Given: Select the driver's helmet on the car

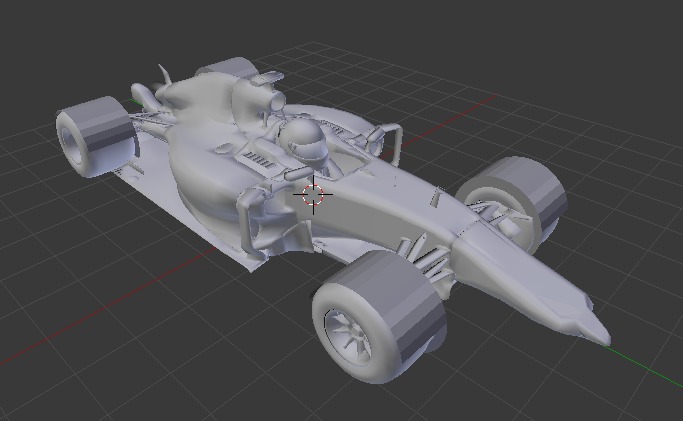Looking at the screenshot, I should (302, 139).
